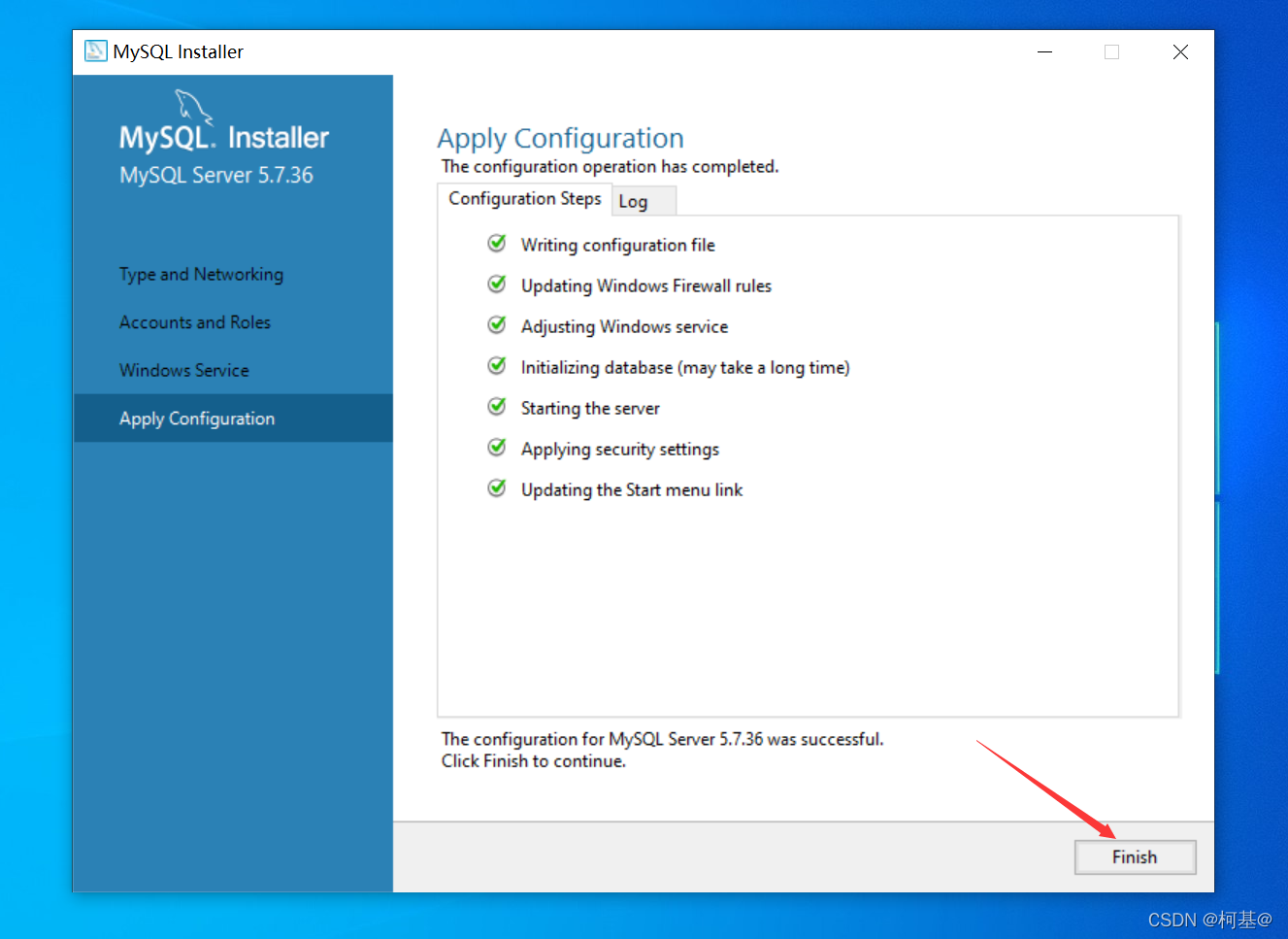Click the 'Apply Configuration' page heading
This screenshot has width=1288, height=939.
click(560, 139)
